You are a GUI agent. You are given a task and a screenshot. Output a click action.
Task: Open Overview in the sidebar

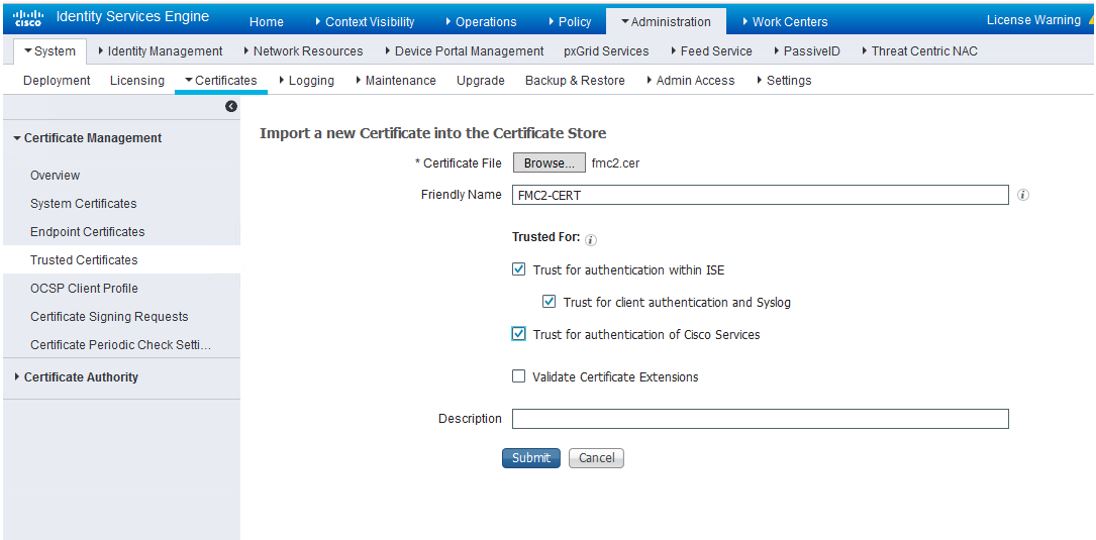pyautogui.click(x=55, y=175)
